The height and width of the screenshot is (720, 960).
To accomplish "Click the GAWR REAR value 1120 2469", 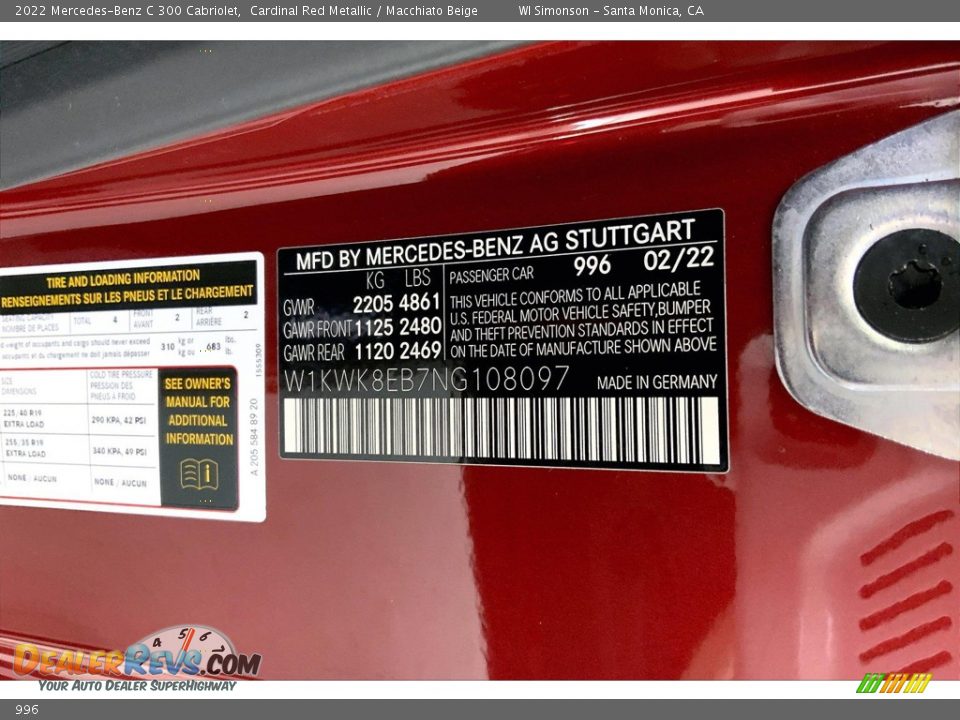I will [398, 351].
